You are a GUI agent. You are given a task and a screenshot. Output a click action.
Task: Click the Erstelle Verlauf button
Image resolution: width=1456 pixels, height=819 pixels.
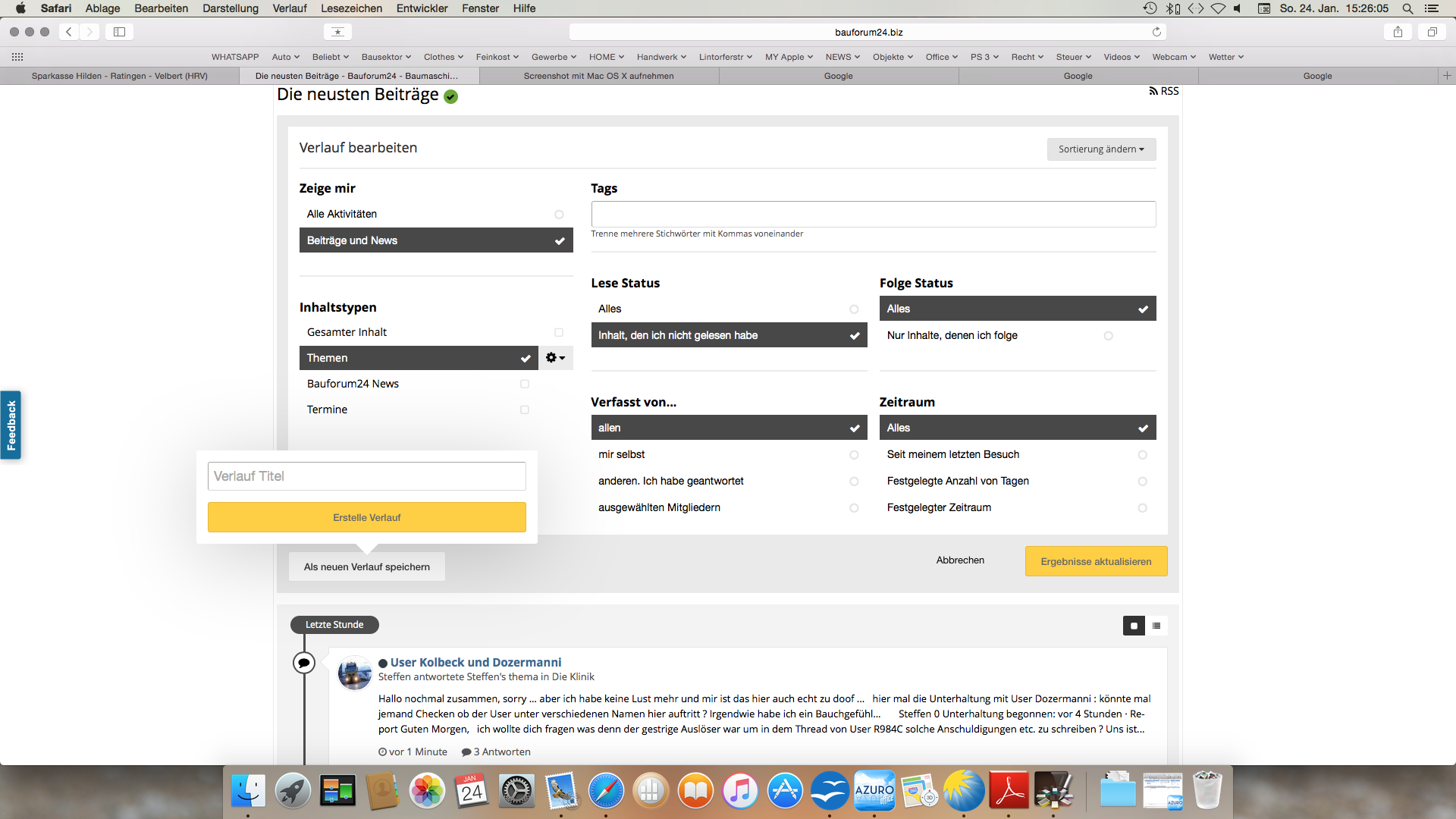pos(367,517)
